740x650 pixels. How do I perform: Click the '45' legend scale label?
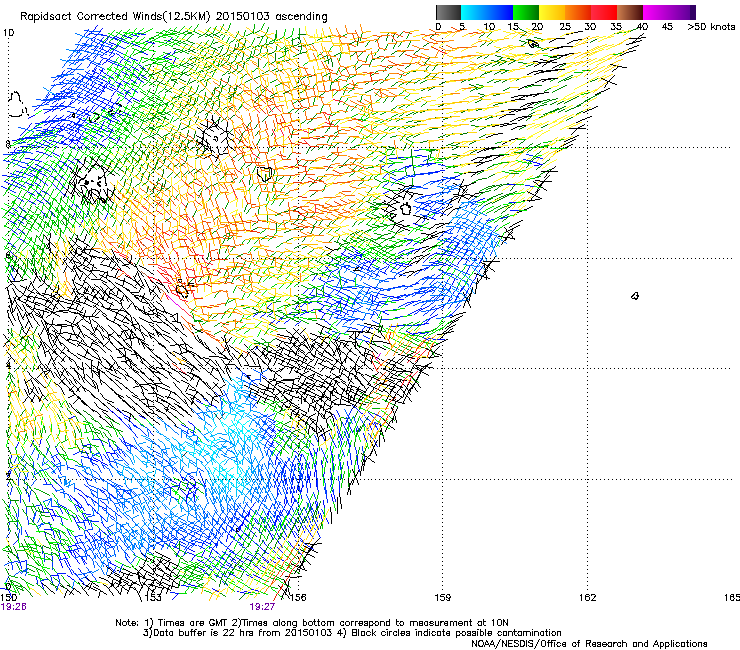pyautogui.click(x=667, y=27)
